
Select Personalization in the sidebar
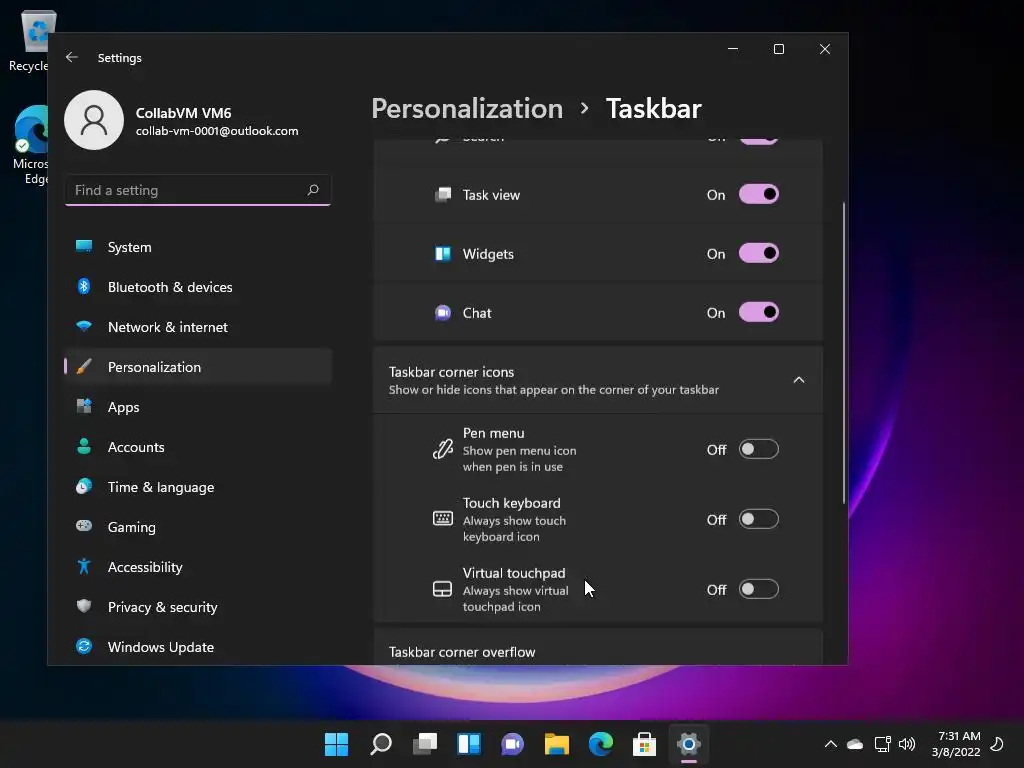click(x=199, y=367)
